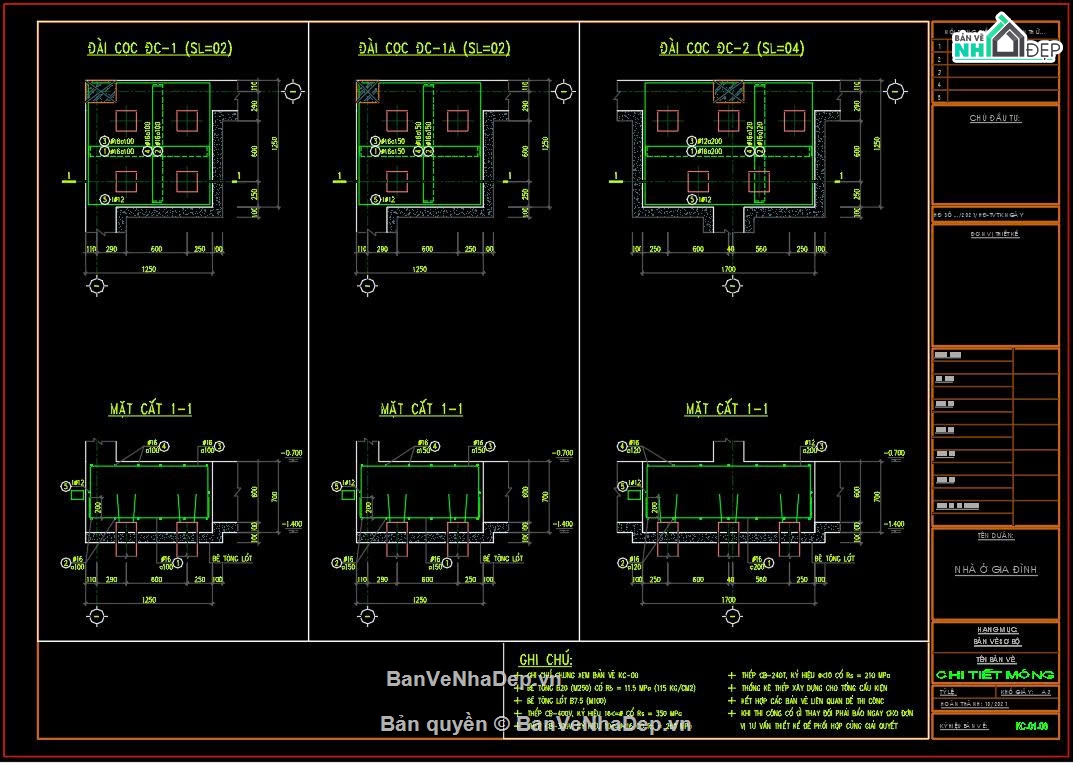The width and height of the screenshot is (1073, 763).
Task: Click the CHỦ ĐẦU TƯ label
Action: coord(995,117)
